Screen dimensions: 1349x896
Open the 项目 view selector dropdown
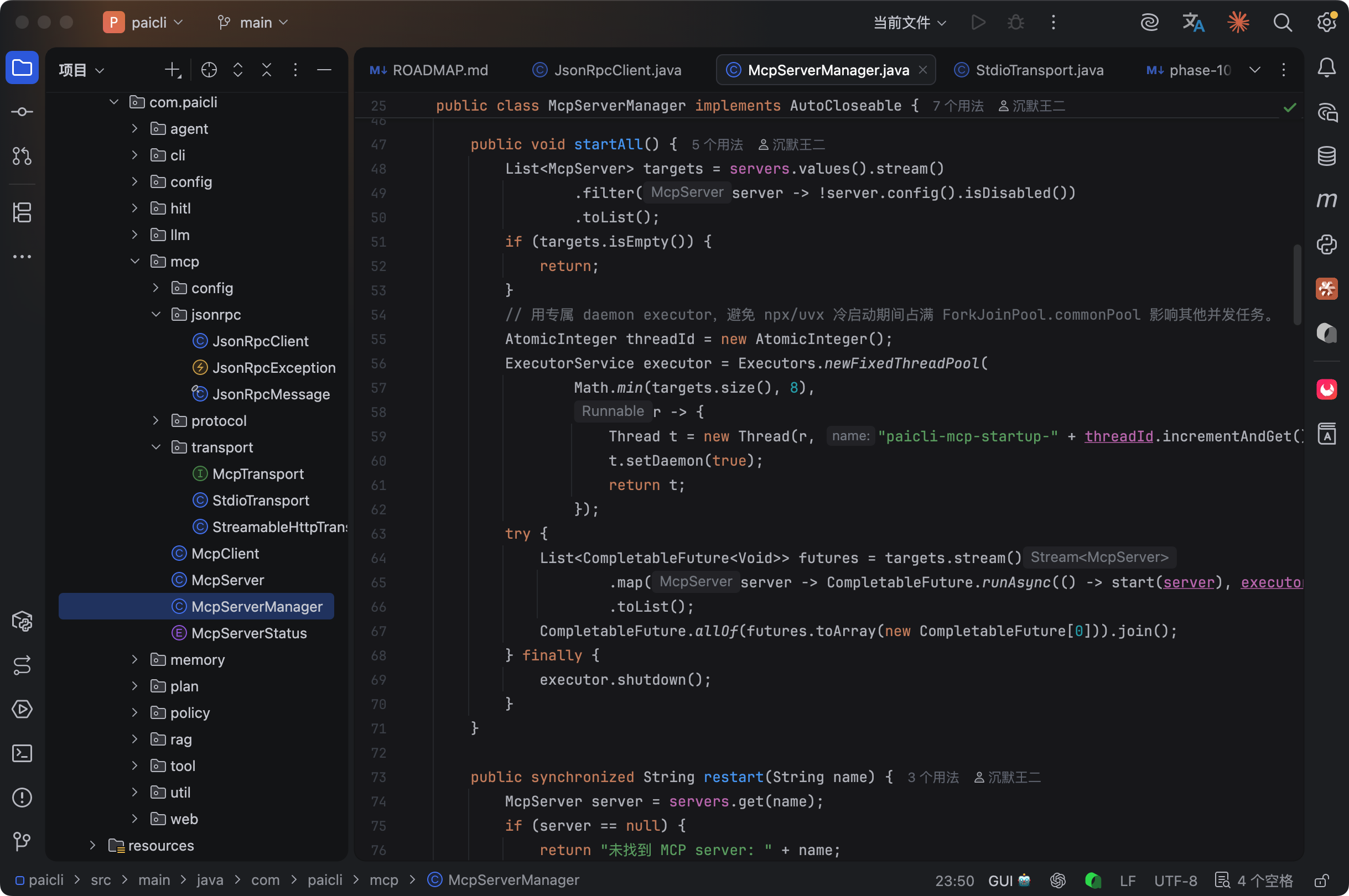tap(82, 70)
